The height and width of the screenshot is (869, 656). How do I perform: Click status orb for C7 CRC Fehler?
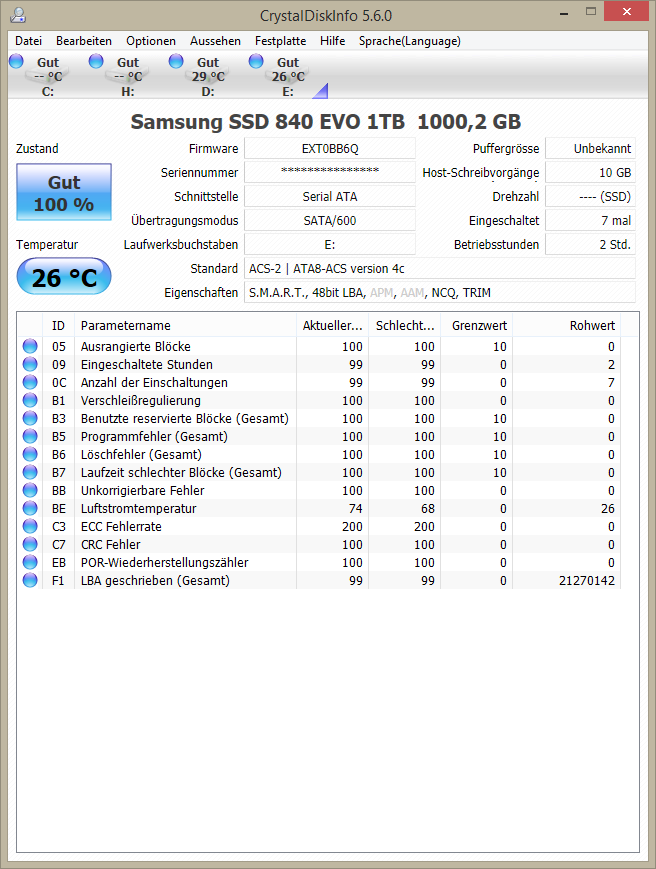pos(30,544)
